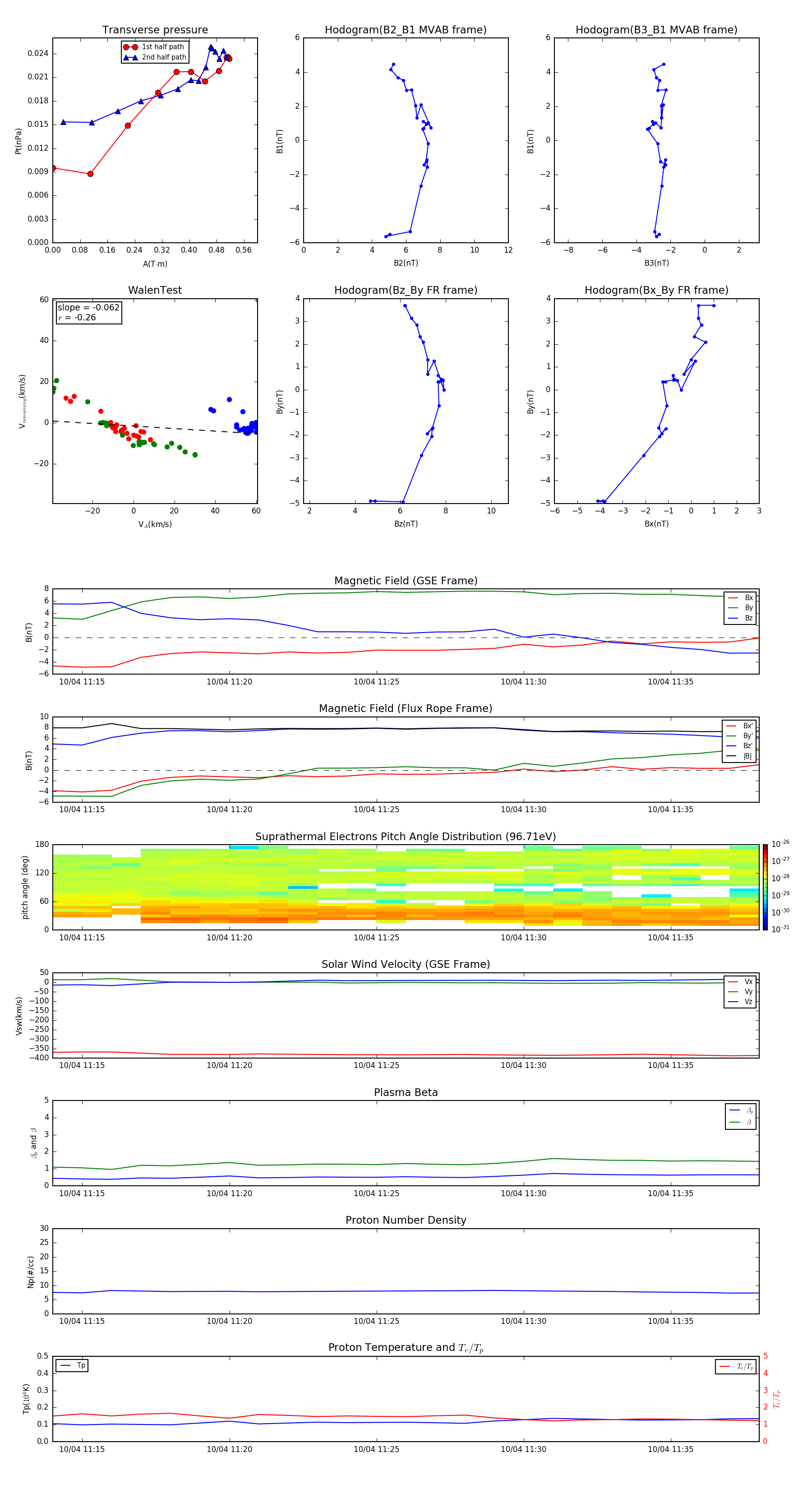This screenshot has height=1489, width=812.
Task: Click the 'Bz(nT)' x-axis label
Action: tap(406, 524)
